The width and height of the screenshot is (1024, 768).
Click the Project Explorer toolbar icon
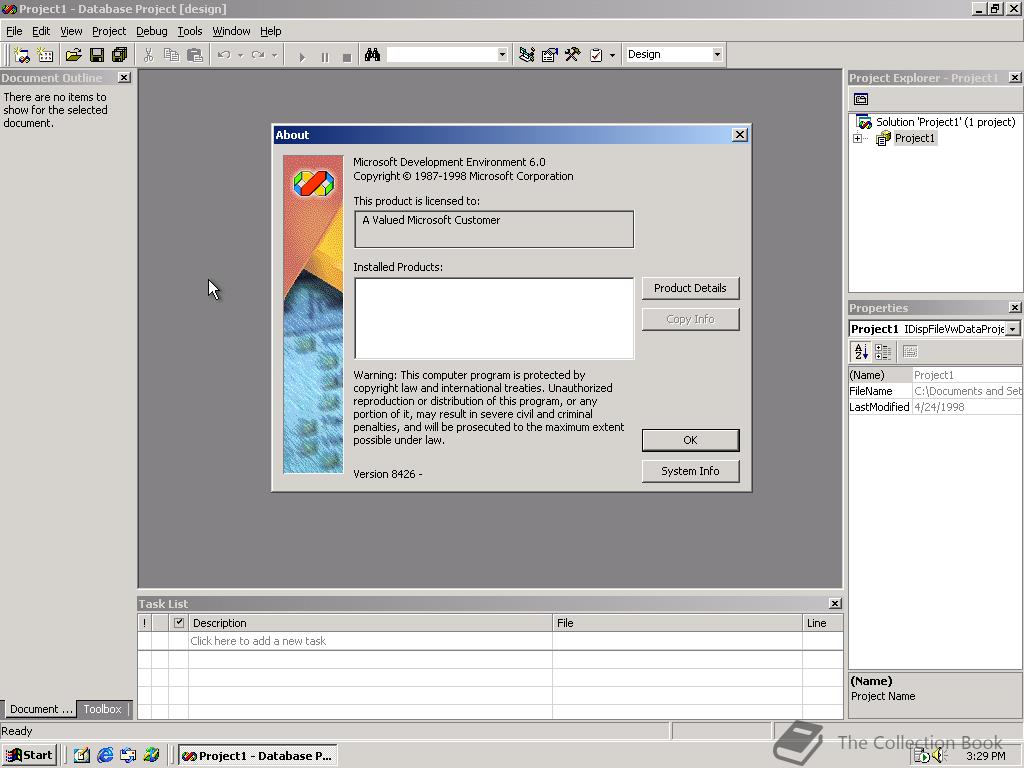(526, 55)
